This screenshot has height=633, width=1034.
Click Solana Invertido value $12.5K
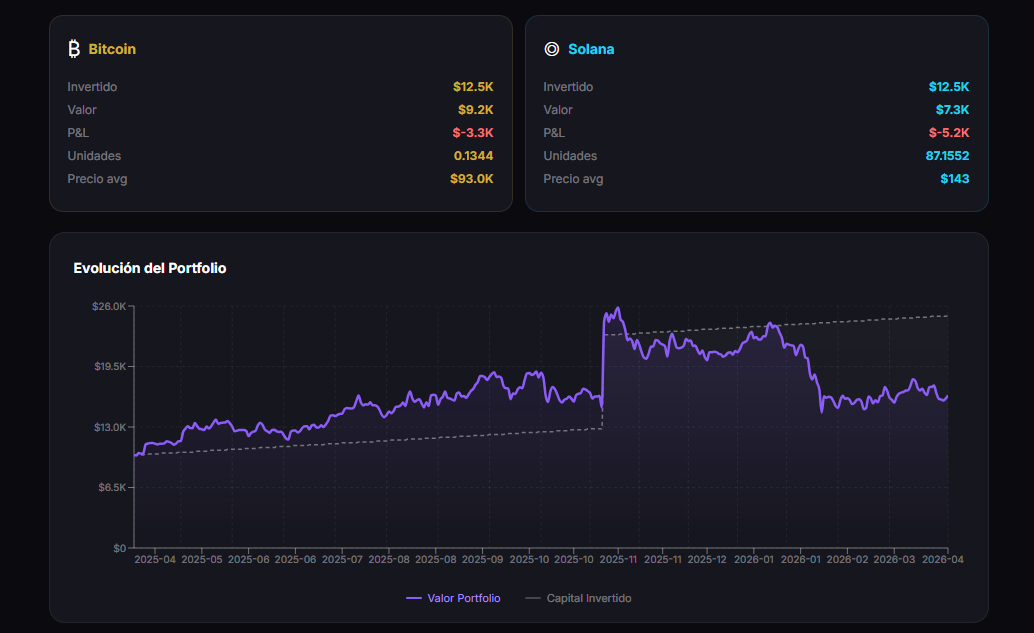click(x=949, y=86)
